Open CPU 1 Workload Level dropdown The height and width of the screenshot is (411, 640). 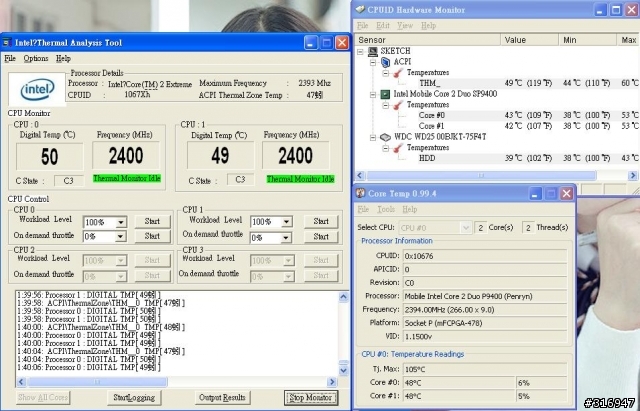[287, 222]
